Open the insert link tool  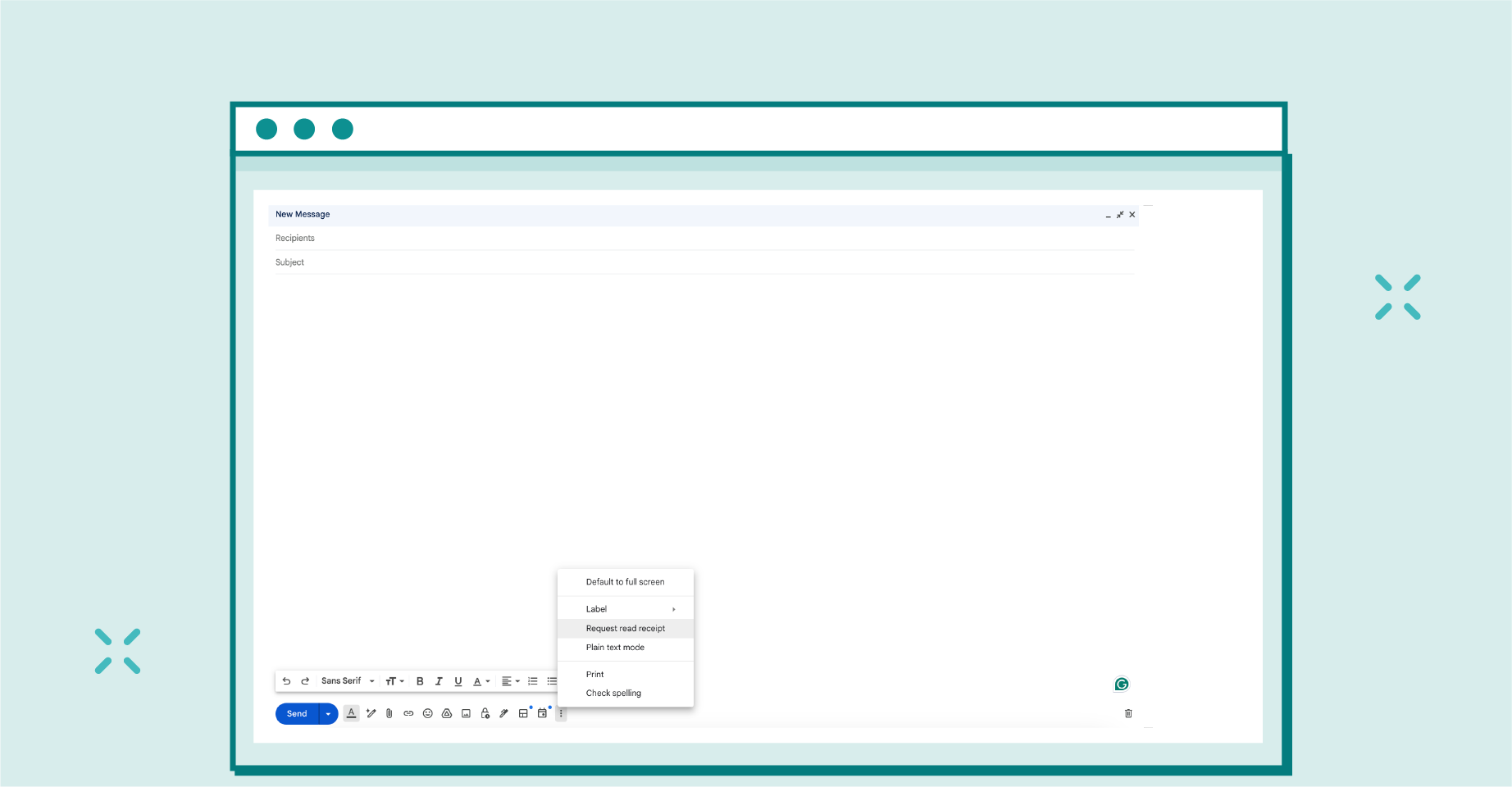(408, 713)
